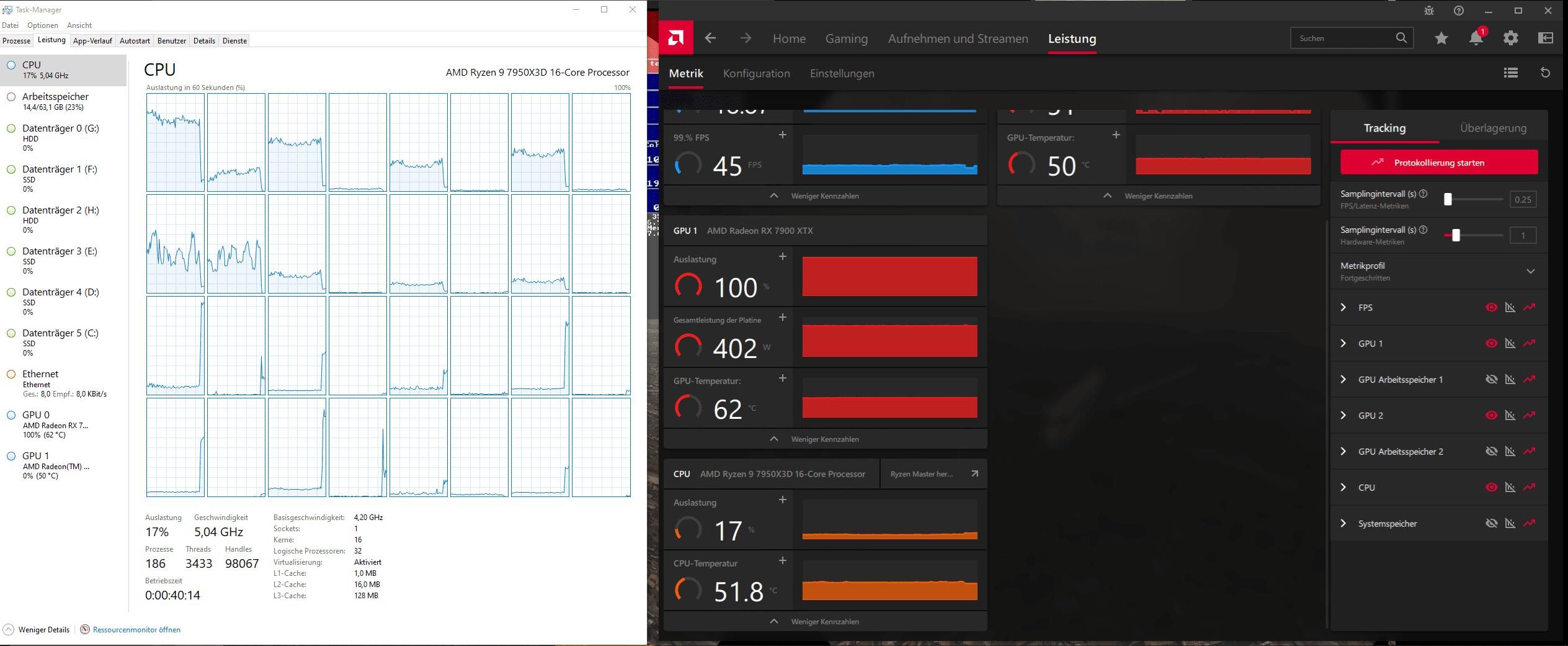The height and width of the screenshot is (646, 1568).
Task: Click the magnifier icon in the Suchen box
Action: [1401, 38]
